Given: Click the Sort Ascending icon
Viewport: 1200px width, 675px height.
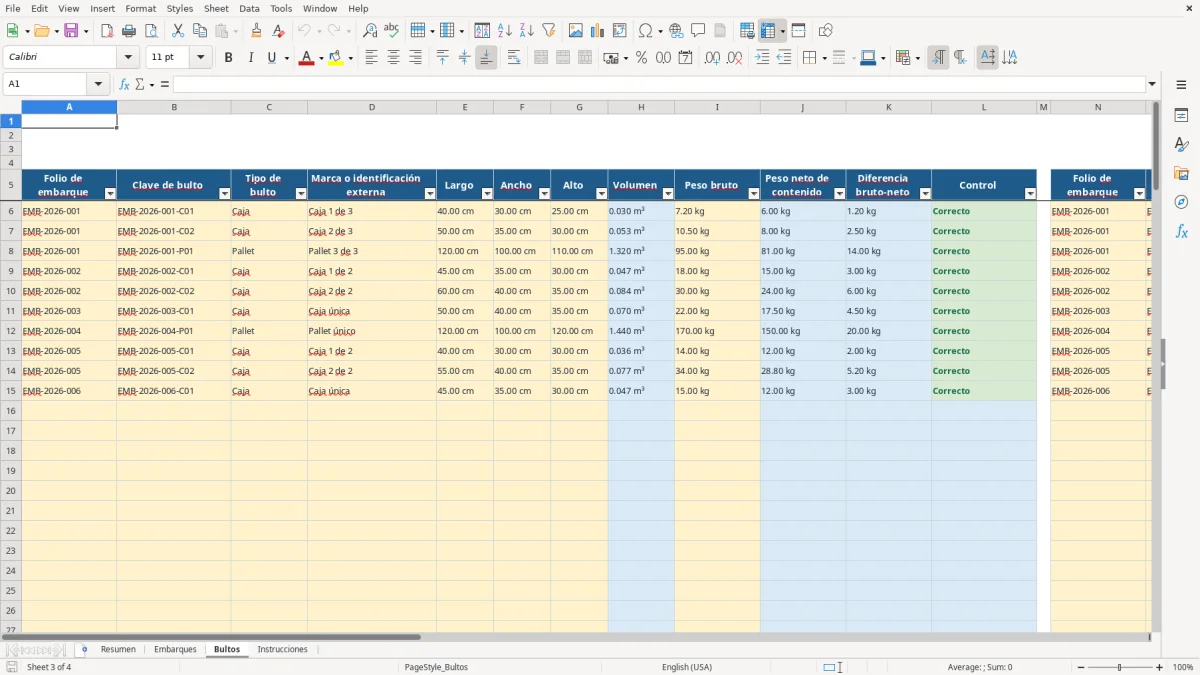Looking at the screenshot, I should tap(505, 31).
